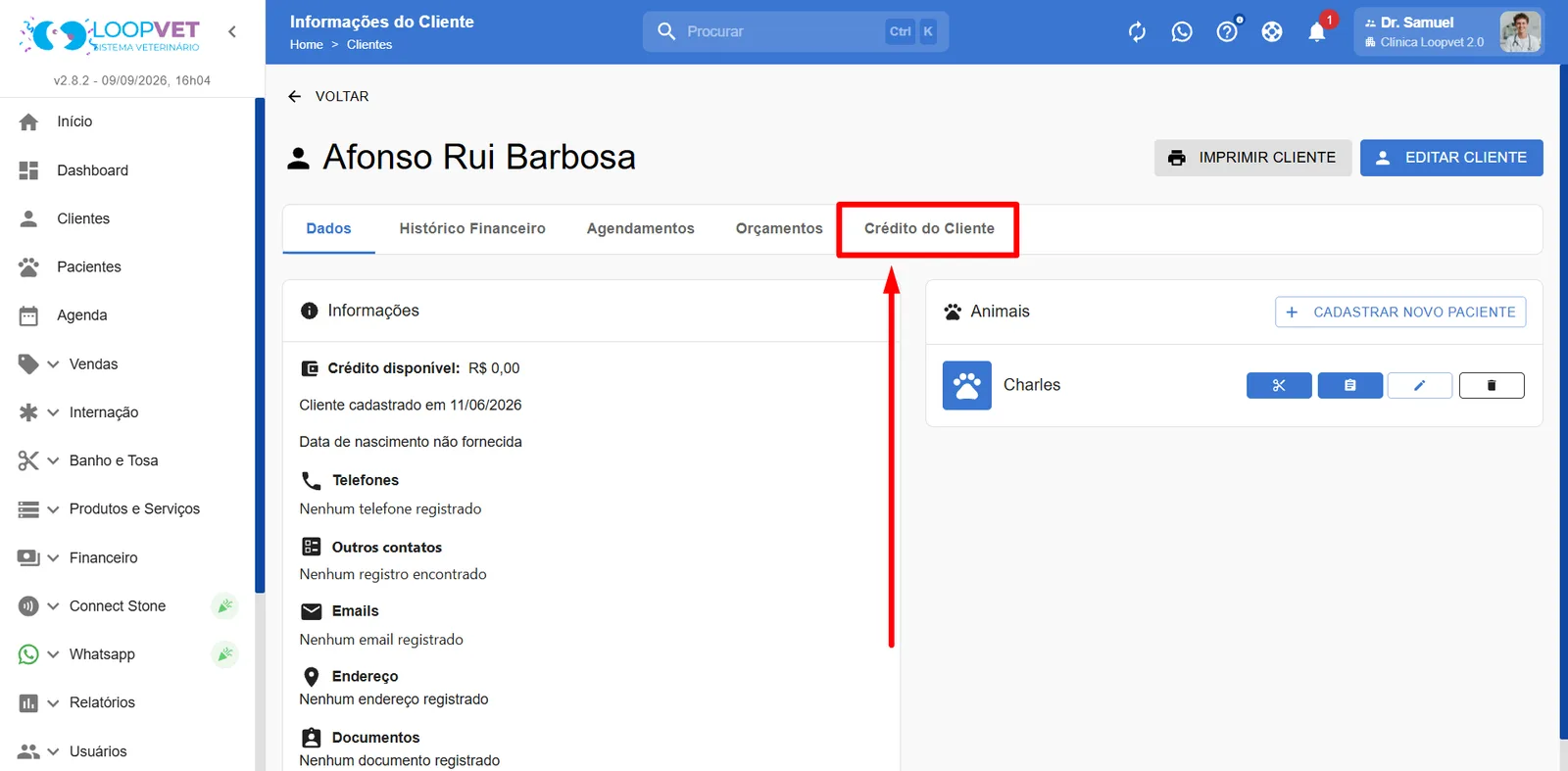Click the Financeiro money icon

point(28,557)
